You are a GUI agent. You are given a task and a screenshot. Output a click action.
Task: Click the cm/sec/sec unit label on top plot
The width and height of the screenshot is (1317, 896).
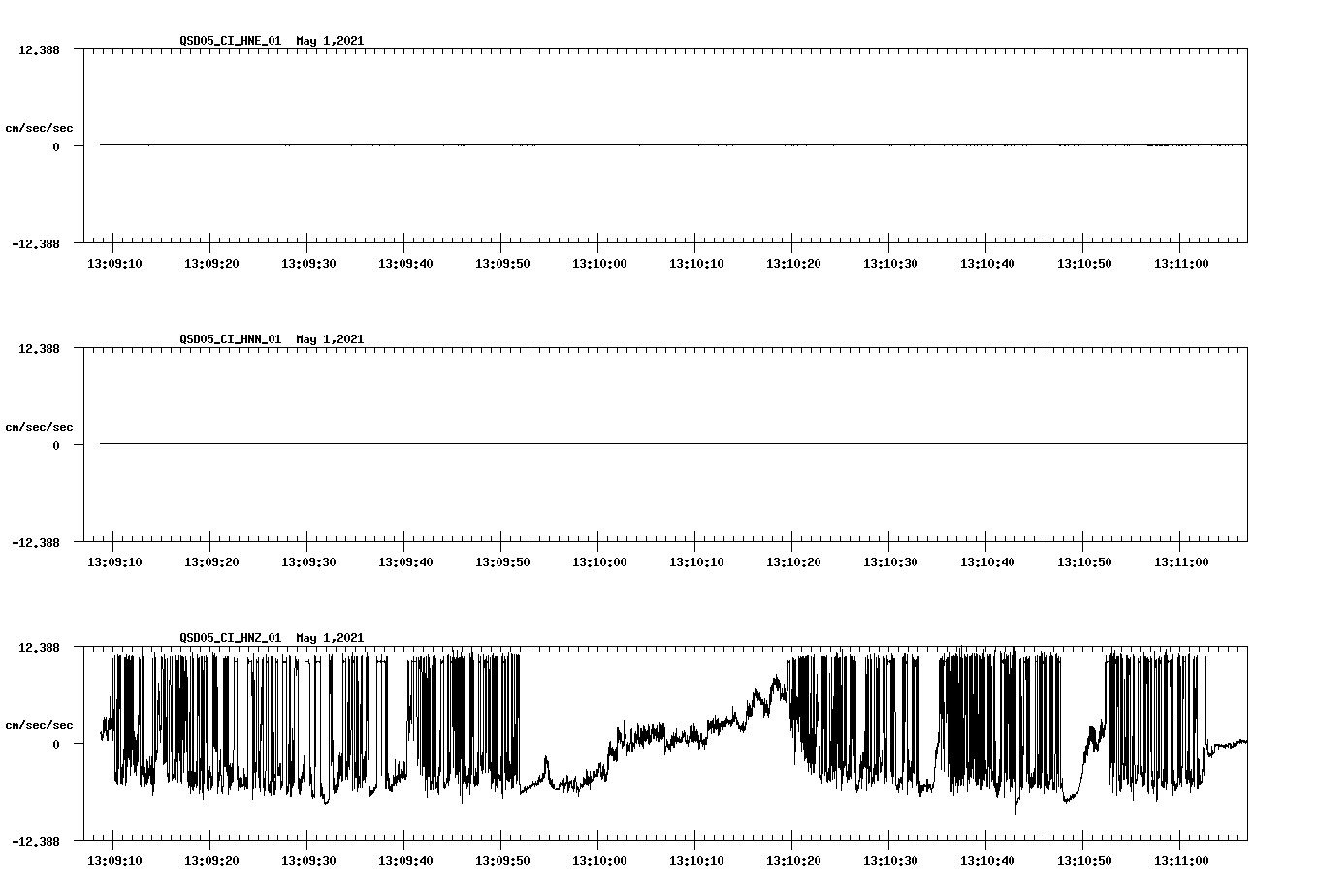pos(39,126)
